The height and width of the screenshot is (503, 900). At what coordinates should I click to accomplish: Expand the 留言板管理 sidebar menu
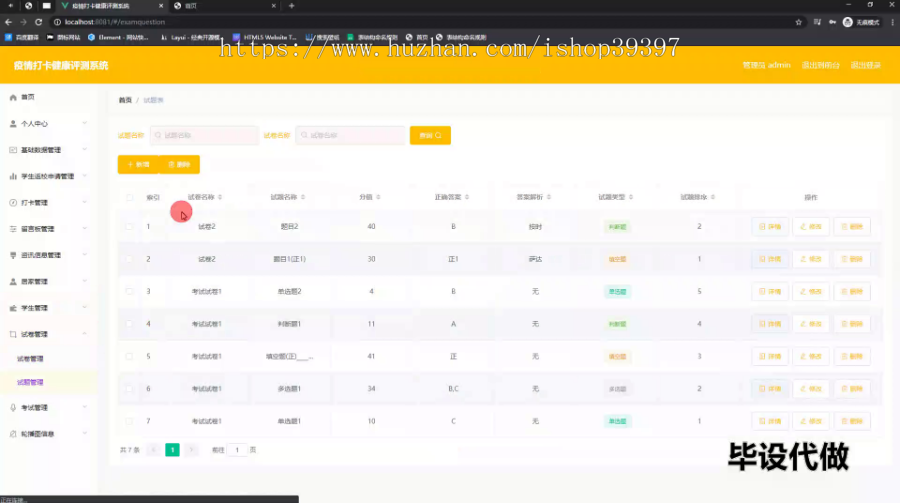48,229
